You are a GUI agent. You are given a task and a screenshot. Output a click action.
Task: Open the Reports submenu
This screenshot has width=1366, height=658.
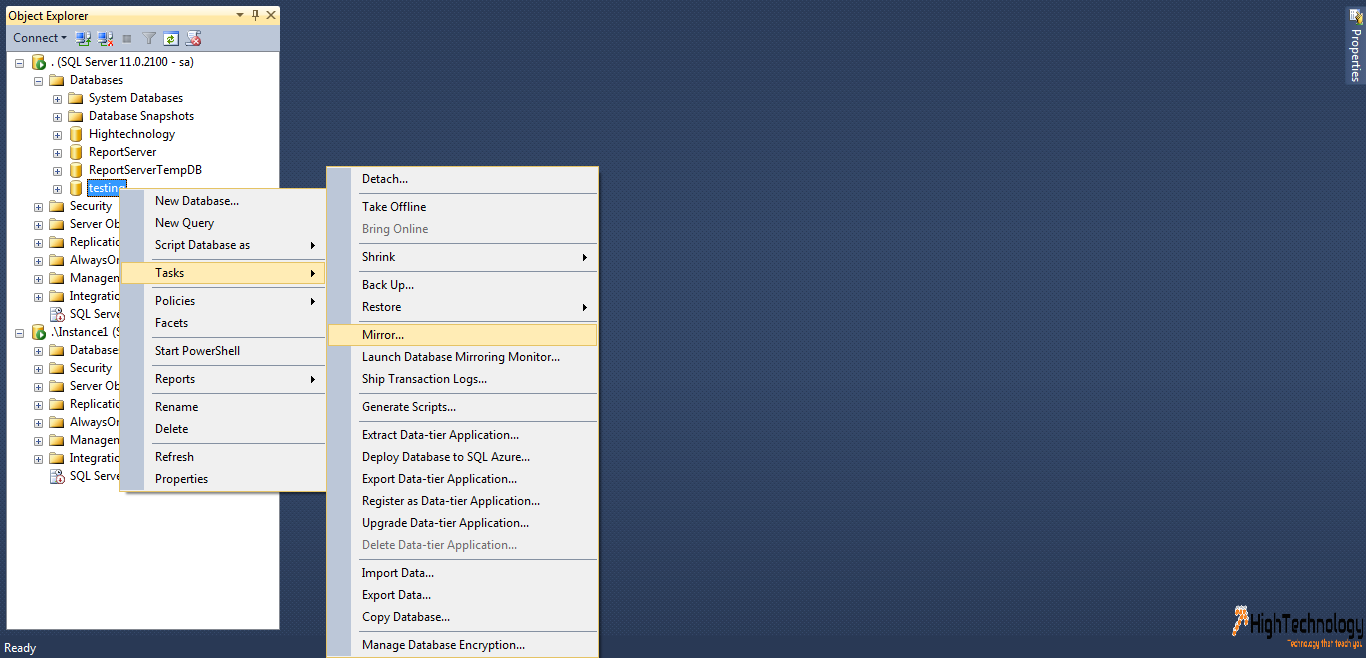point(223,379)
